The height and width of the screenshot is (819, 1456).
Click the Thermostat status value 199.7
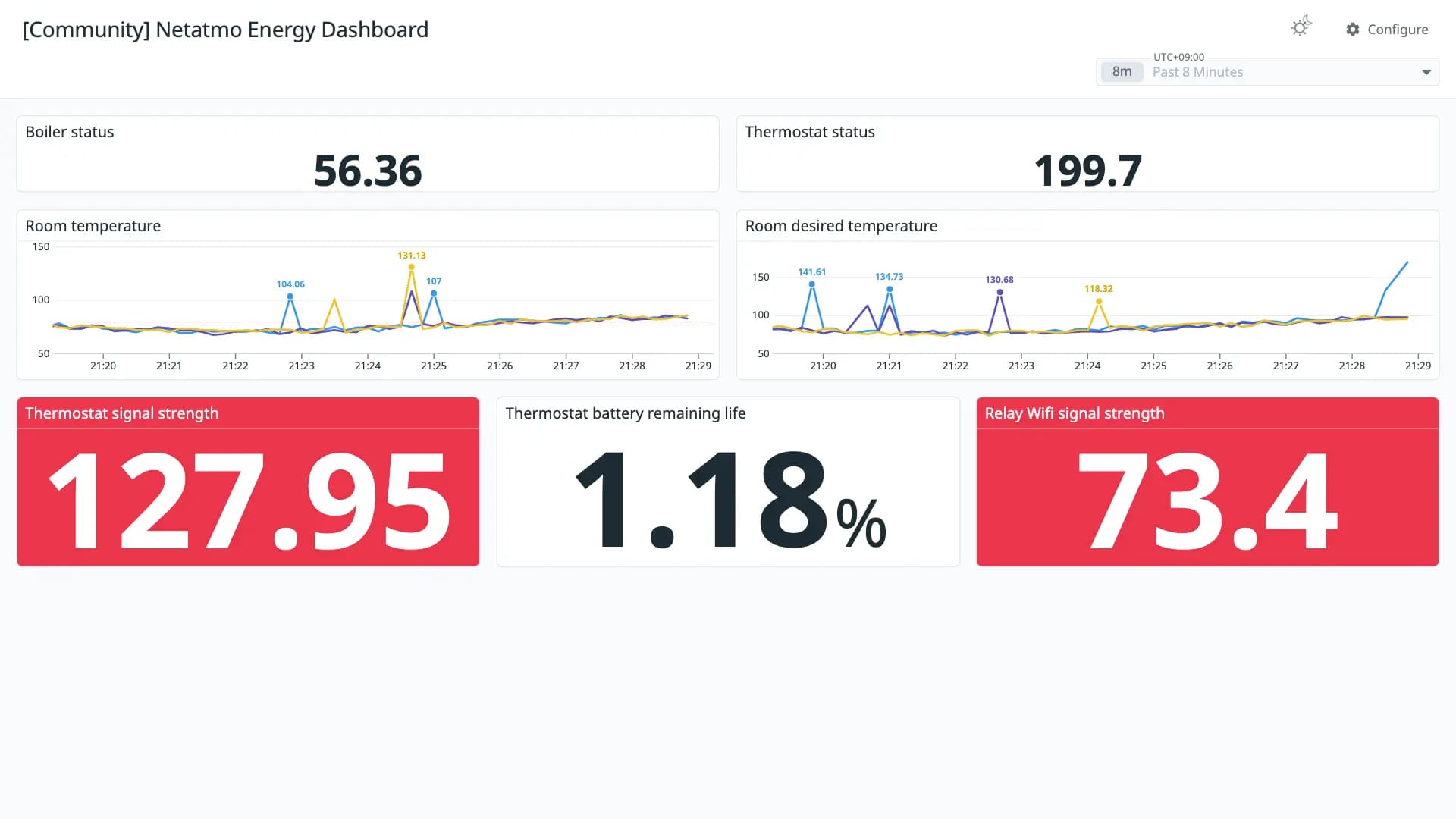click(x=1087, y=171)
